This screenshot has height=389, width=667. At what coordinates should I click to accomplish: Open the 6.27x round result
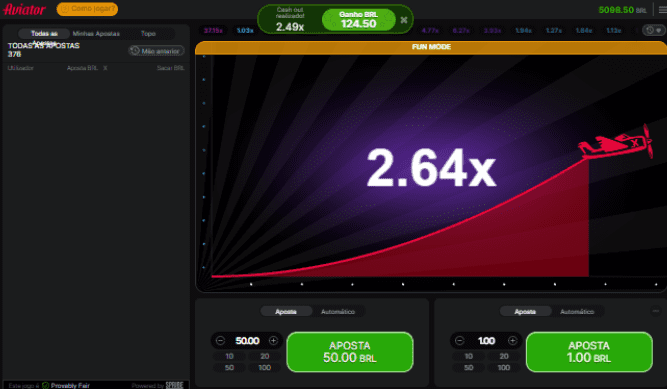coord(461,31)
